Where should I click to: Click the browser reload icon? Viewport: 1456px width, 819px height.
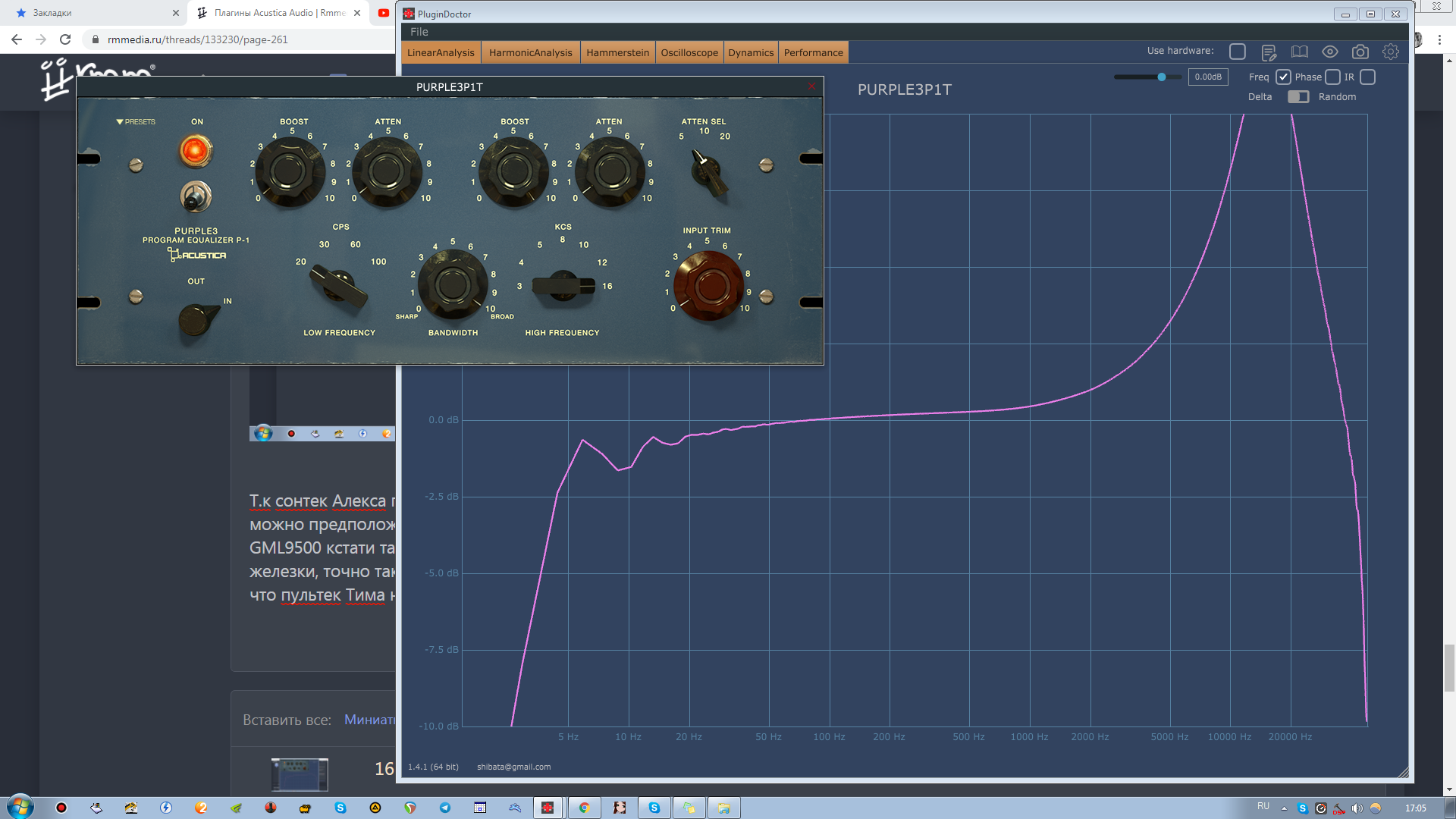(65, 39)
